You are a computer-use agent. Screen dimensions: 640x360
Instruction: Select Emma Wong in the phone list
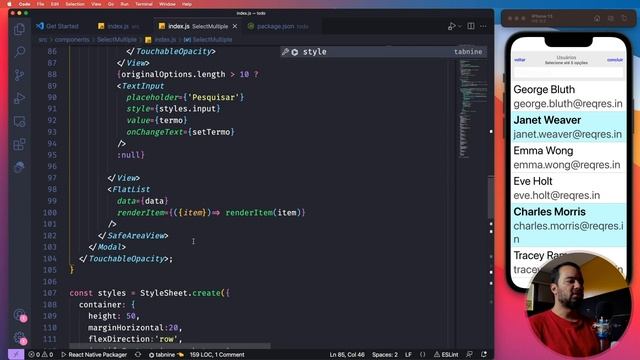coord(568,158)
